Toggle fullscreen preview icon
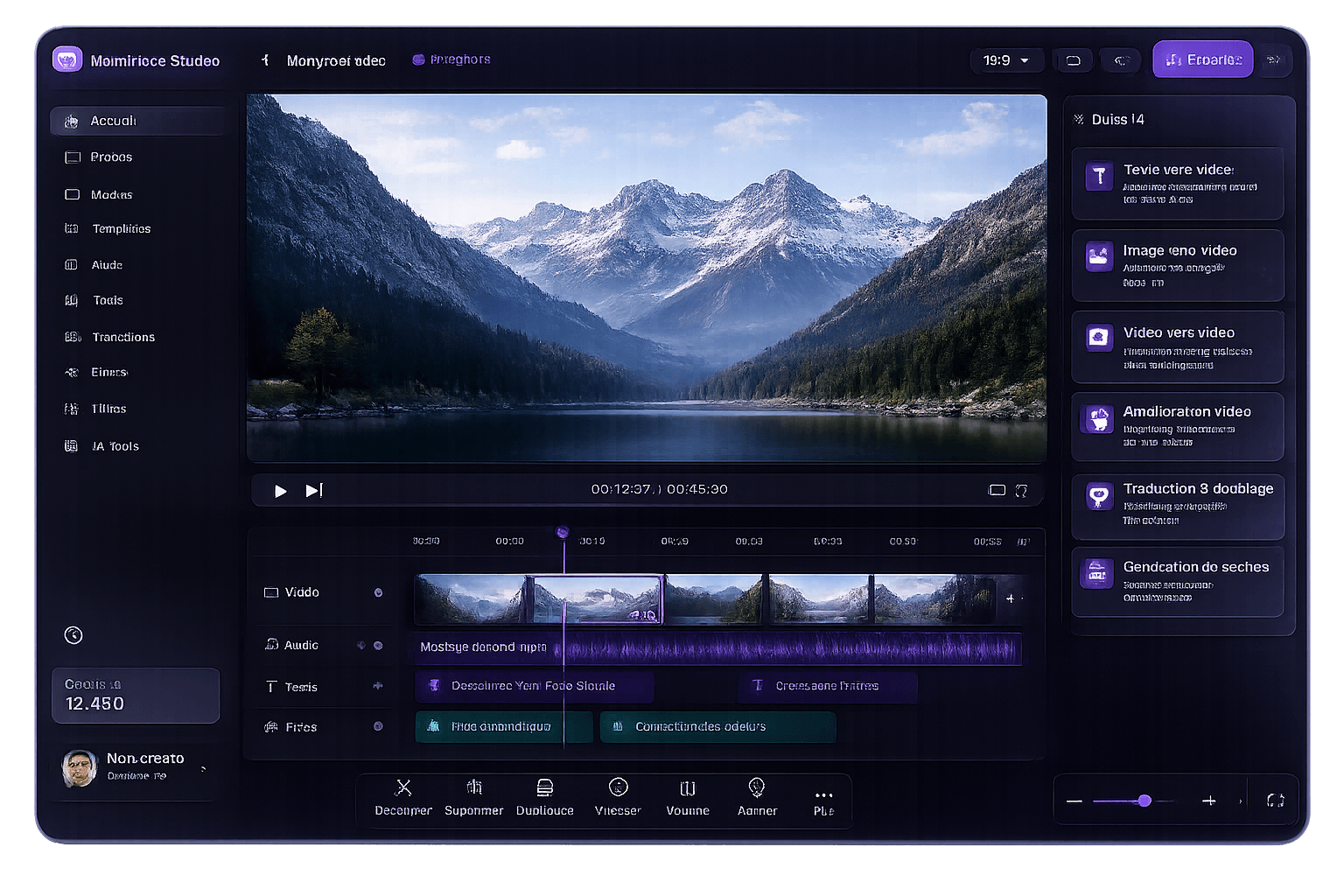Screen dimensions: 1344x896 click(x=1021, y=491)
